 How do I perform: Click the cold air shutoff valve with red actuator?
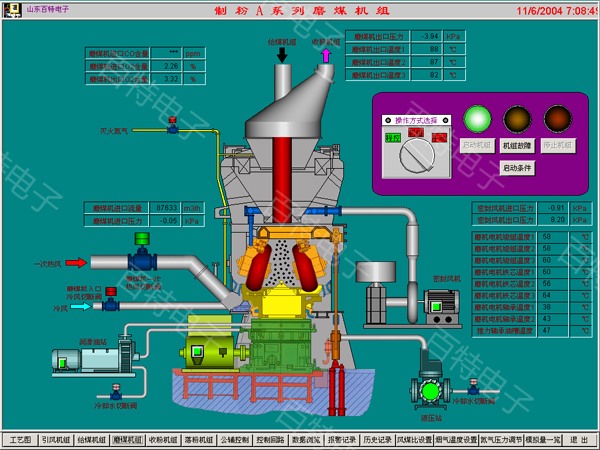(x=110, y=292)
